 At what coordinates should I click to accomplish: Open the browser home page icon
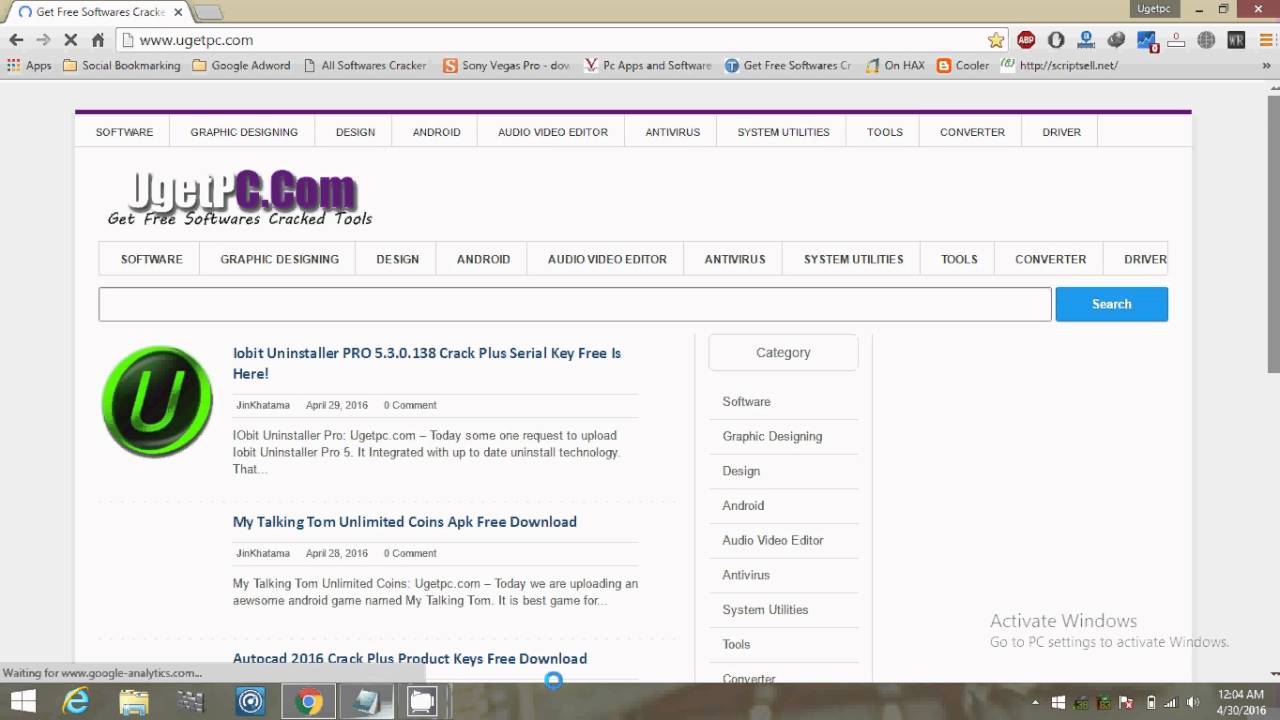pyautogui.click(x=98, y=40)
